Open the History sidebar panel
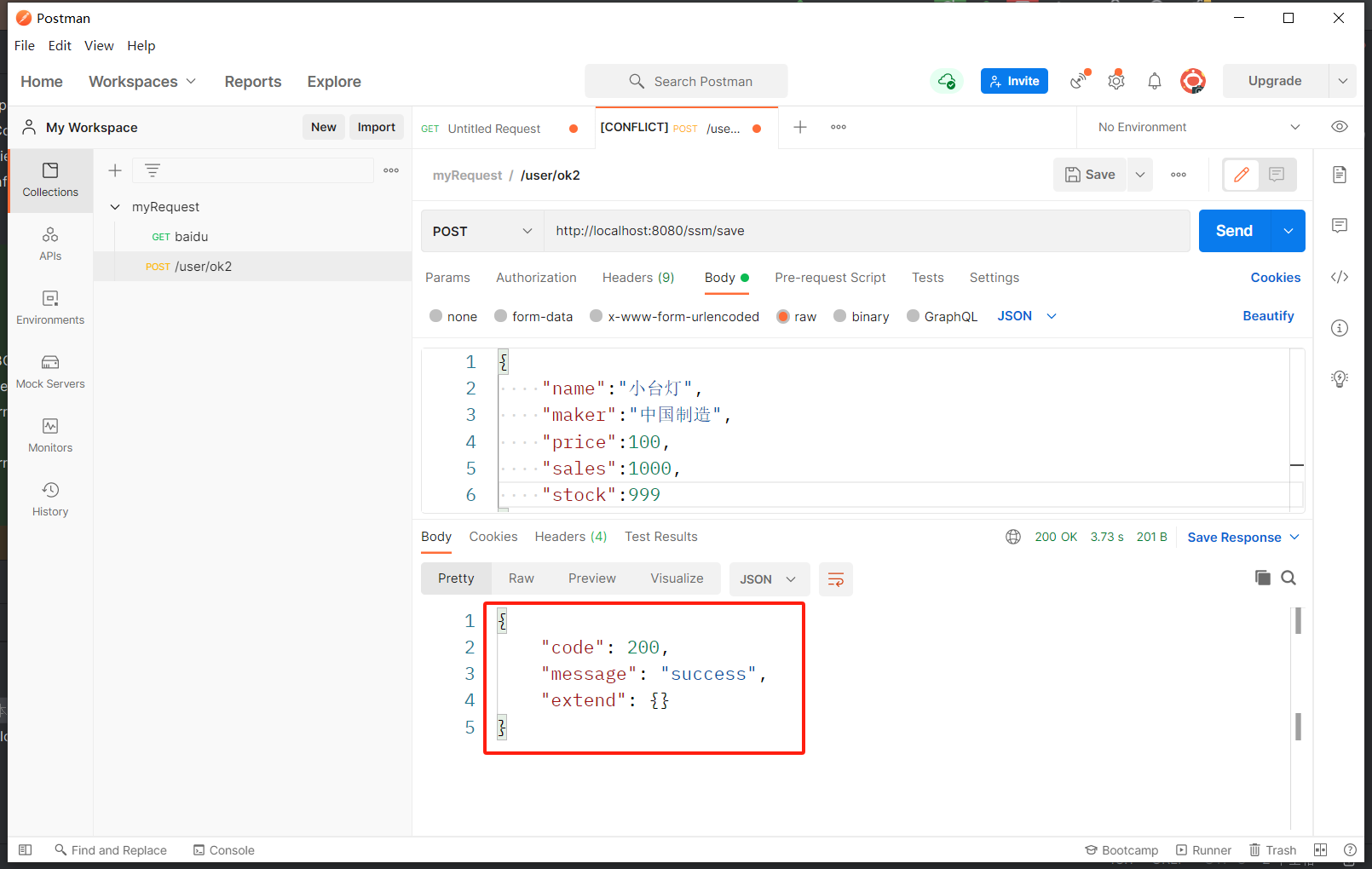The height and width of the screenshot is (869, 1372). pyautogui.click(x=50, y=499)
